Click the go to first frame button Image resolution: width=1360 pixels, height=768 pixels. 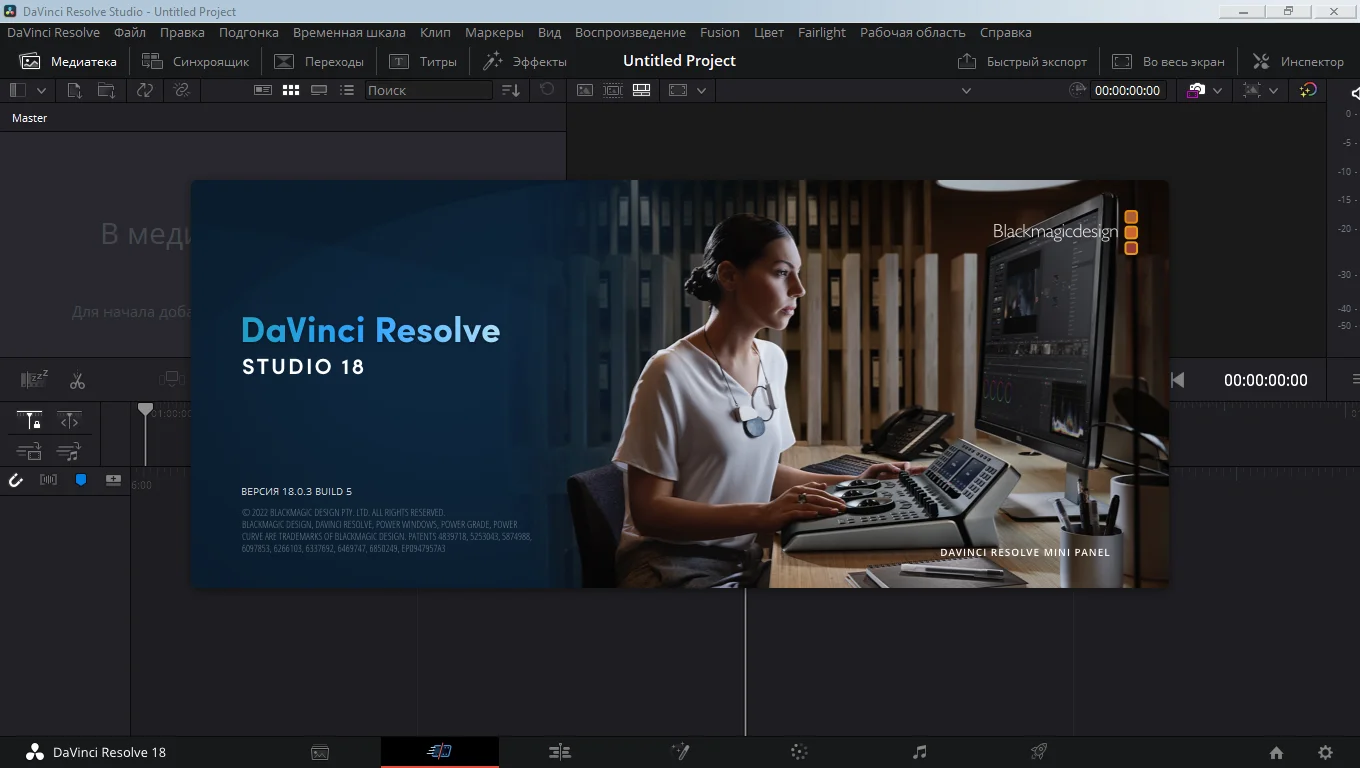[x=1178, y=380]
